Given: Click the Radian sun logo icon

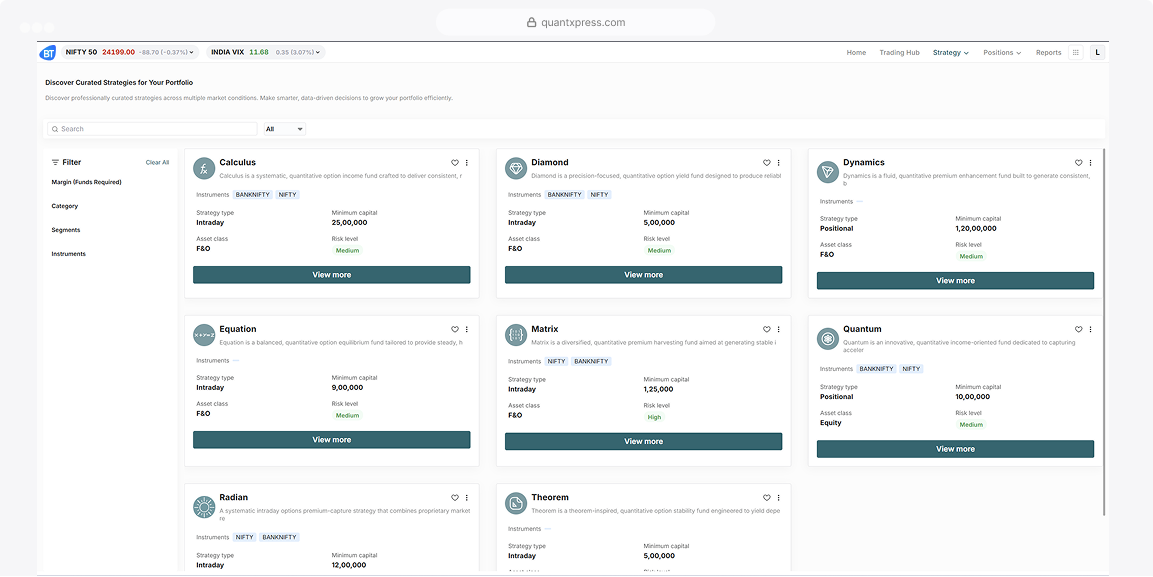Looking at the screenshot, I should (x=204, y=506).
